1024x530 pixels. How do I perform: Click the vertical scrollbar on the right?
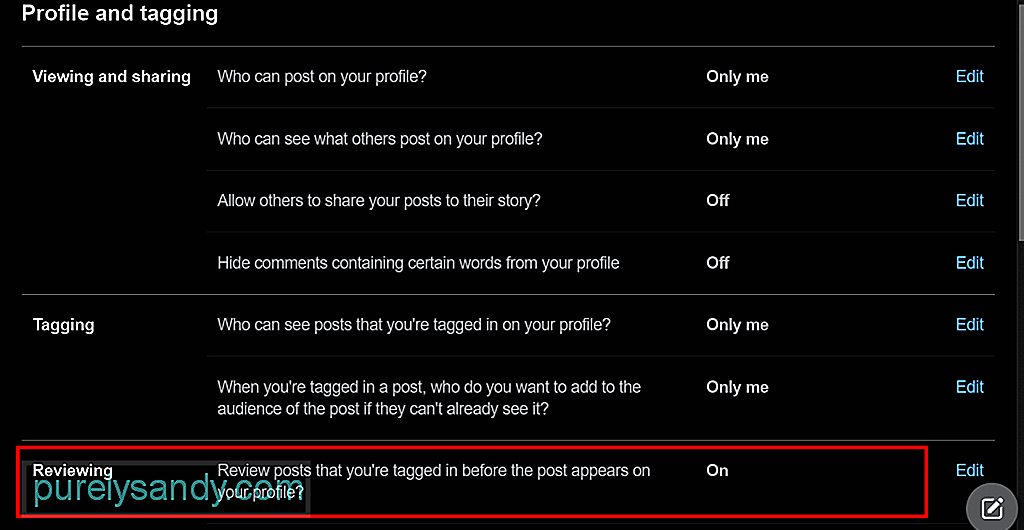click(1019, 117)
